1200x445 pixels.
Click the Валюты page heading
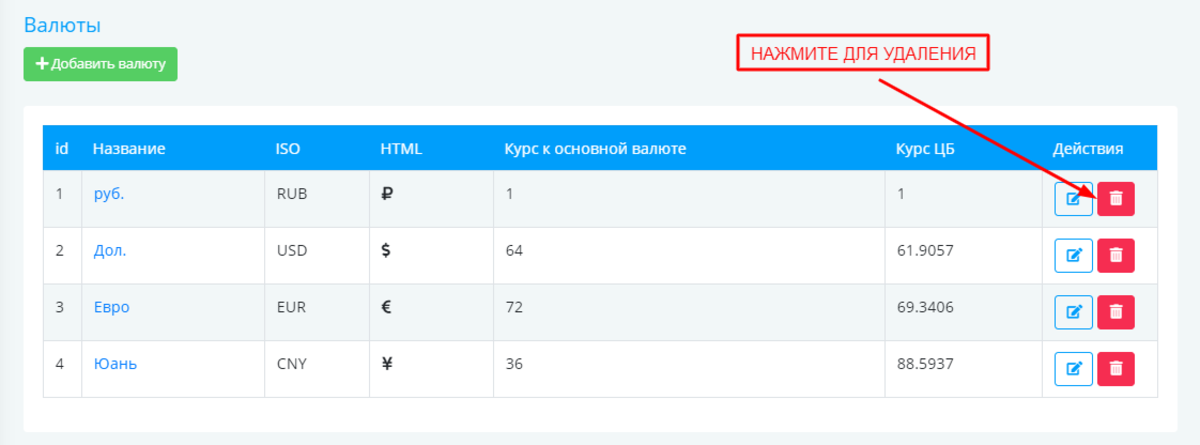coord(63,25)
